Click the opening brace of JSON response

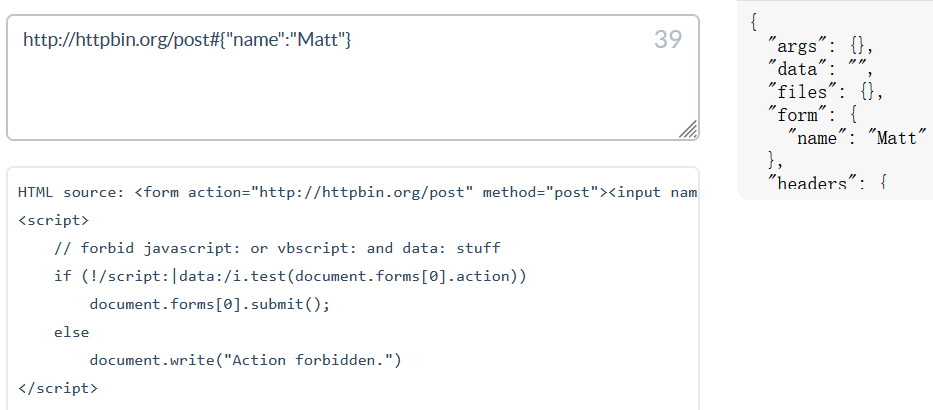[754, 23]
